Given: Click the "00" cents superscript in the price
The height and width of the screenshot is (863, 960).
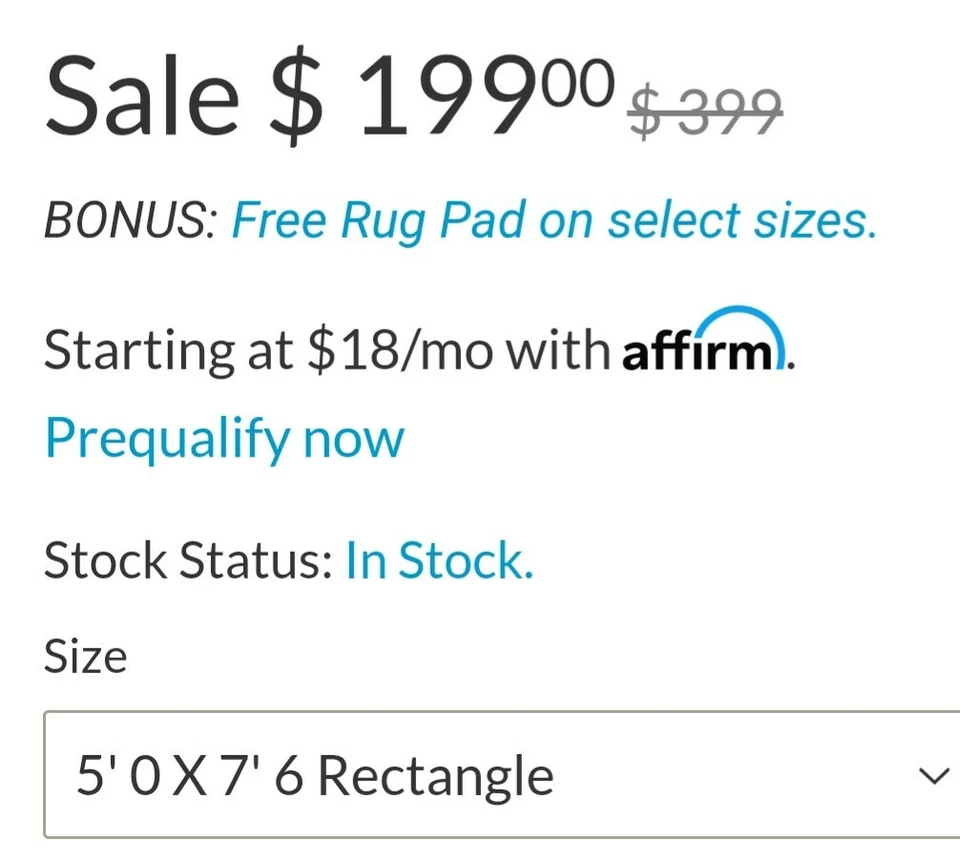Looking at the screenshot, I should [577, 83].
